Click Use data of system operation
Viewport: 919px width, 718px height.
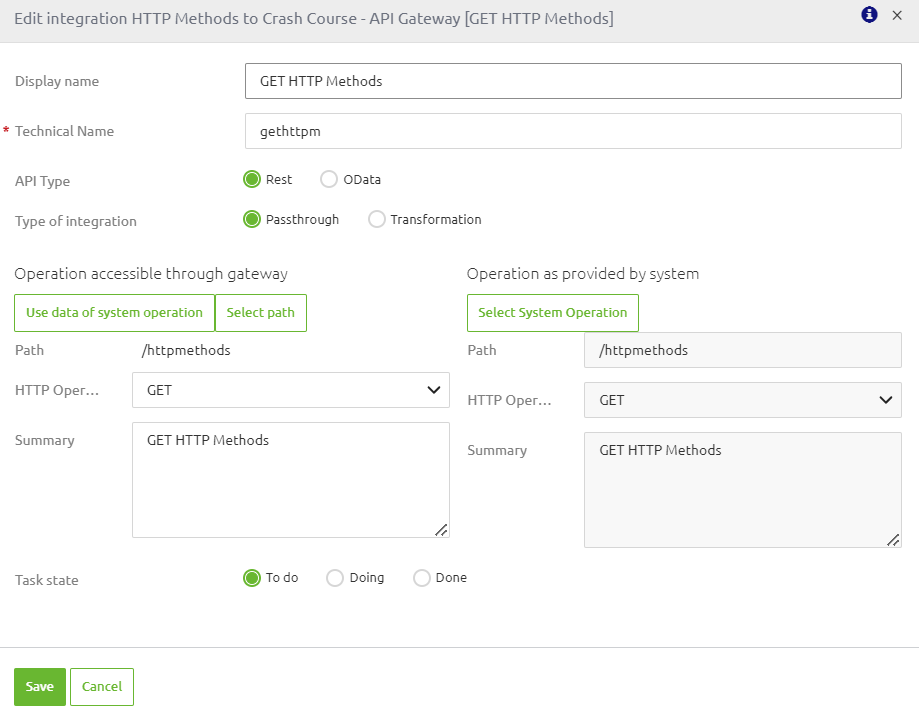[113, 312]
